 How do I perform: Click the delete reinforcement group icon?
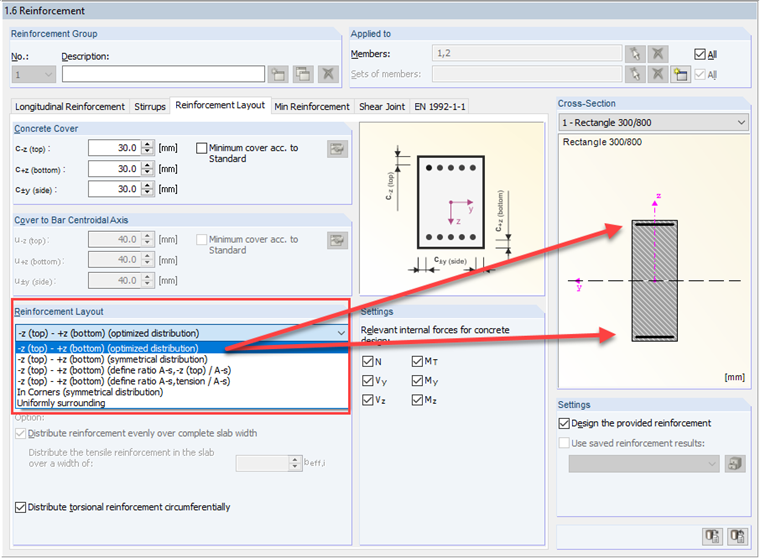[328, 74]
